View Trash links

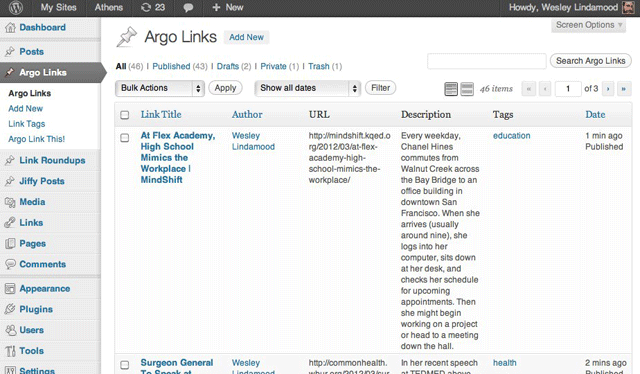319,66
